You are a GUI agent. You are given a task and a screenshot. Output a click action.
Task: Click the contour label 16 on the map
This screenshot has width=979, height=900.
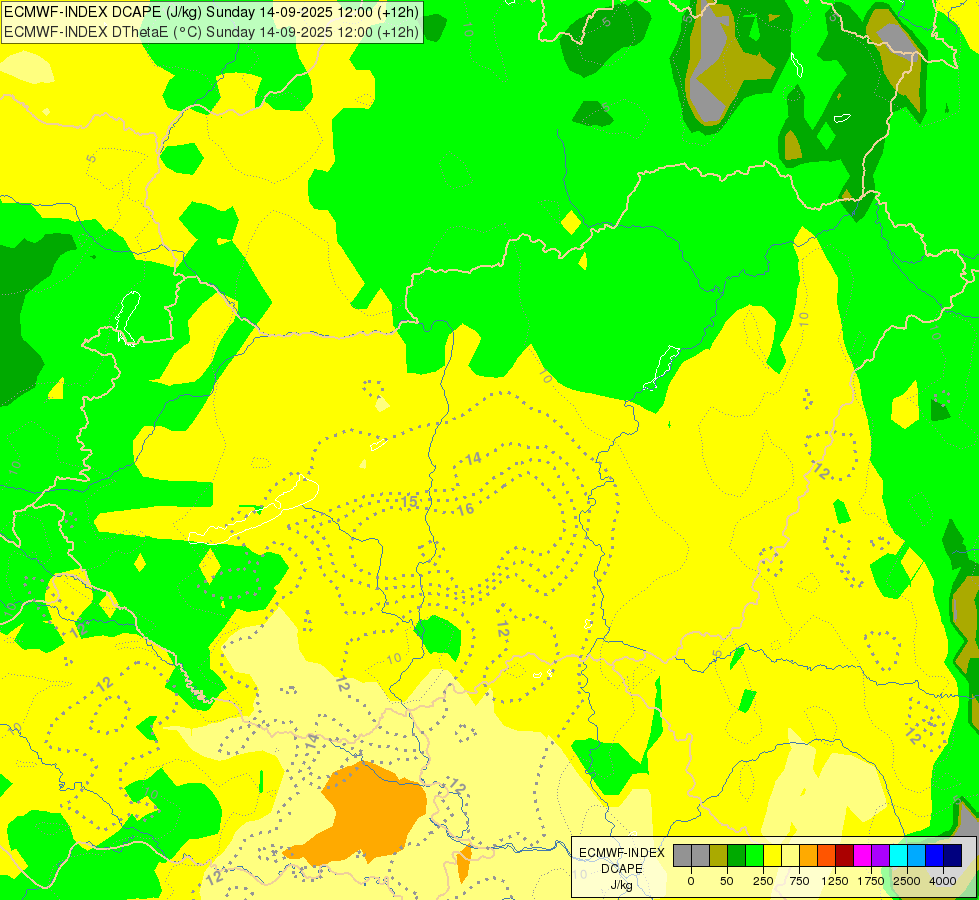pos(465,509)
